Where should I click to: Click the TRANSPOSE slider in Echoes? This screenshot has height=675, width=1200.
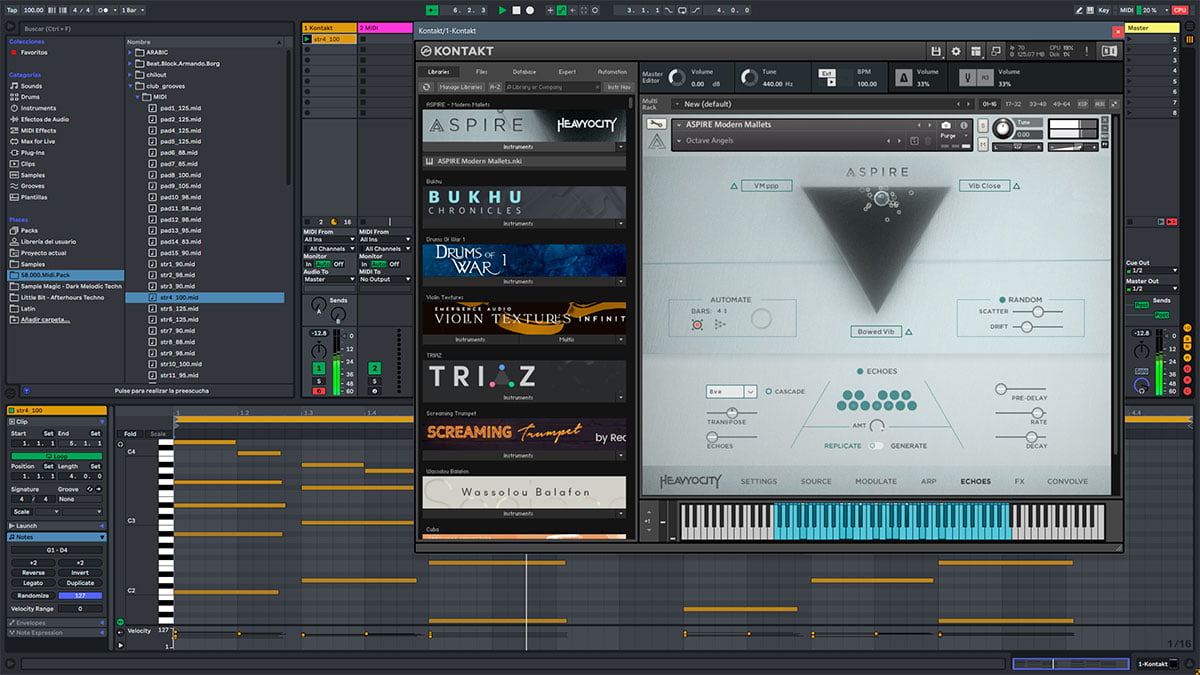click(730, 412)
